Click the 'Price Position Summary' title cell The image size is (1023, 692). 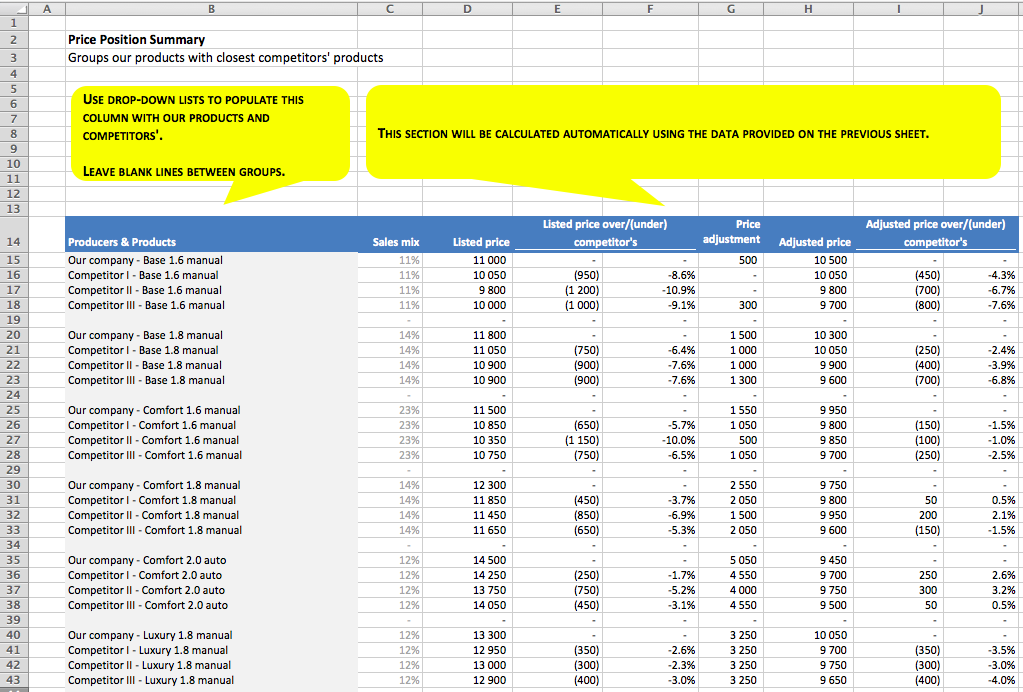136,40
